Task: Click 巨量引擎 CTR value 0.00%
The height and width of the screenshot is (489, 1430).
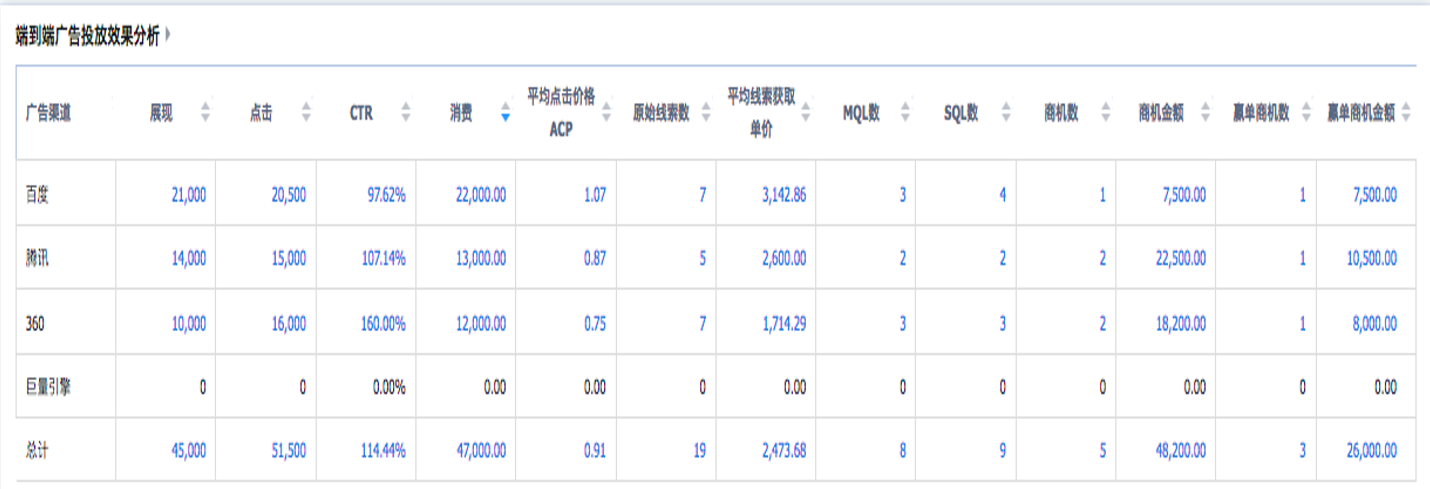Action: click(x=388, y=387)
